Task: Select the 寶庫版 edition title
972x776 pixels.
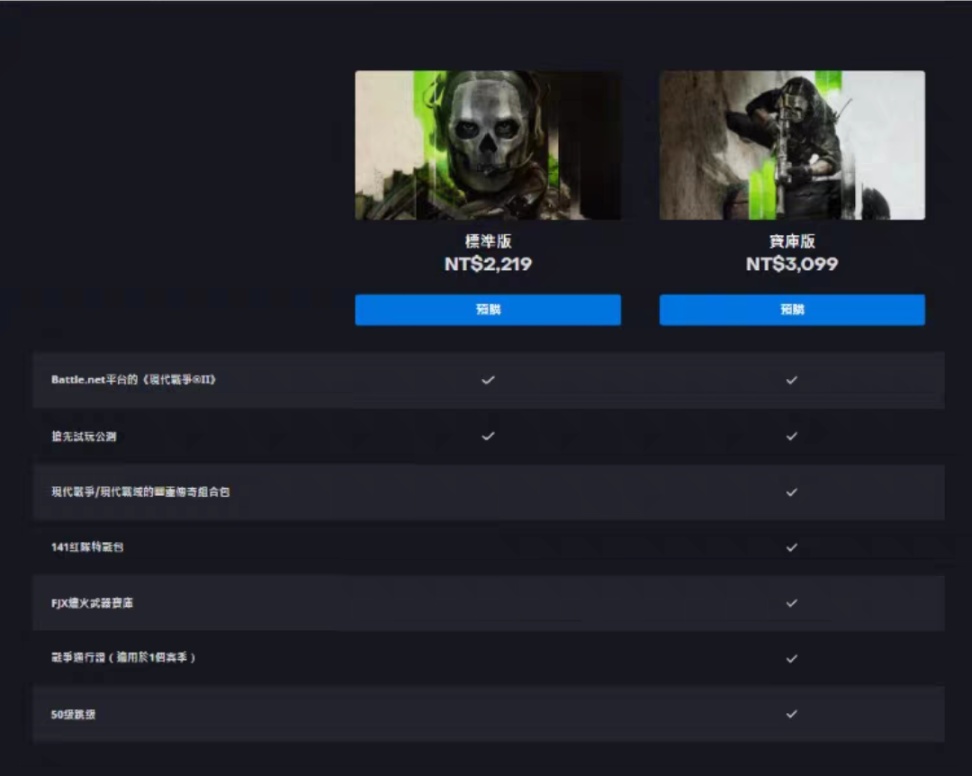Action: click(x=792, y=241)
